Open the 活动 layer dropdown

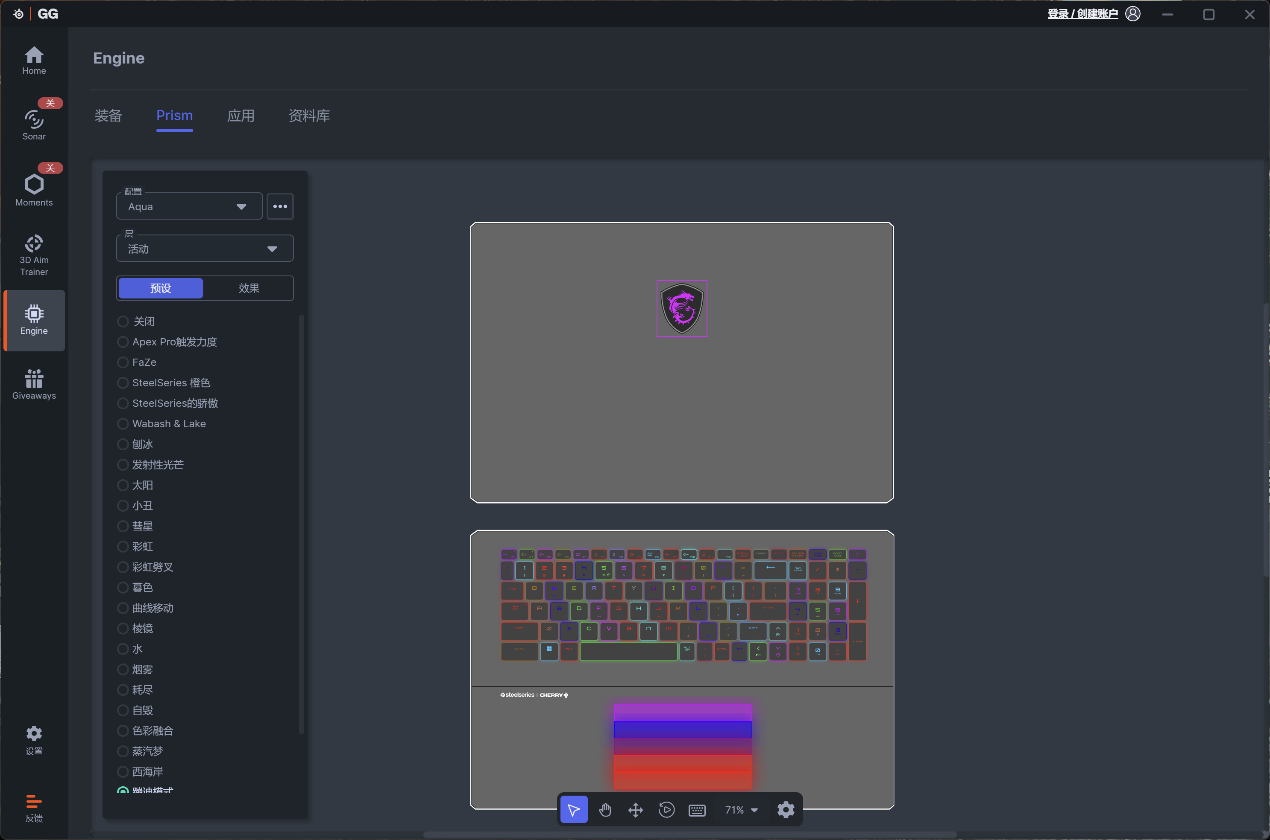tap(204, 249)
